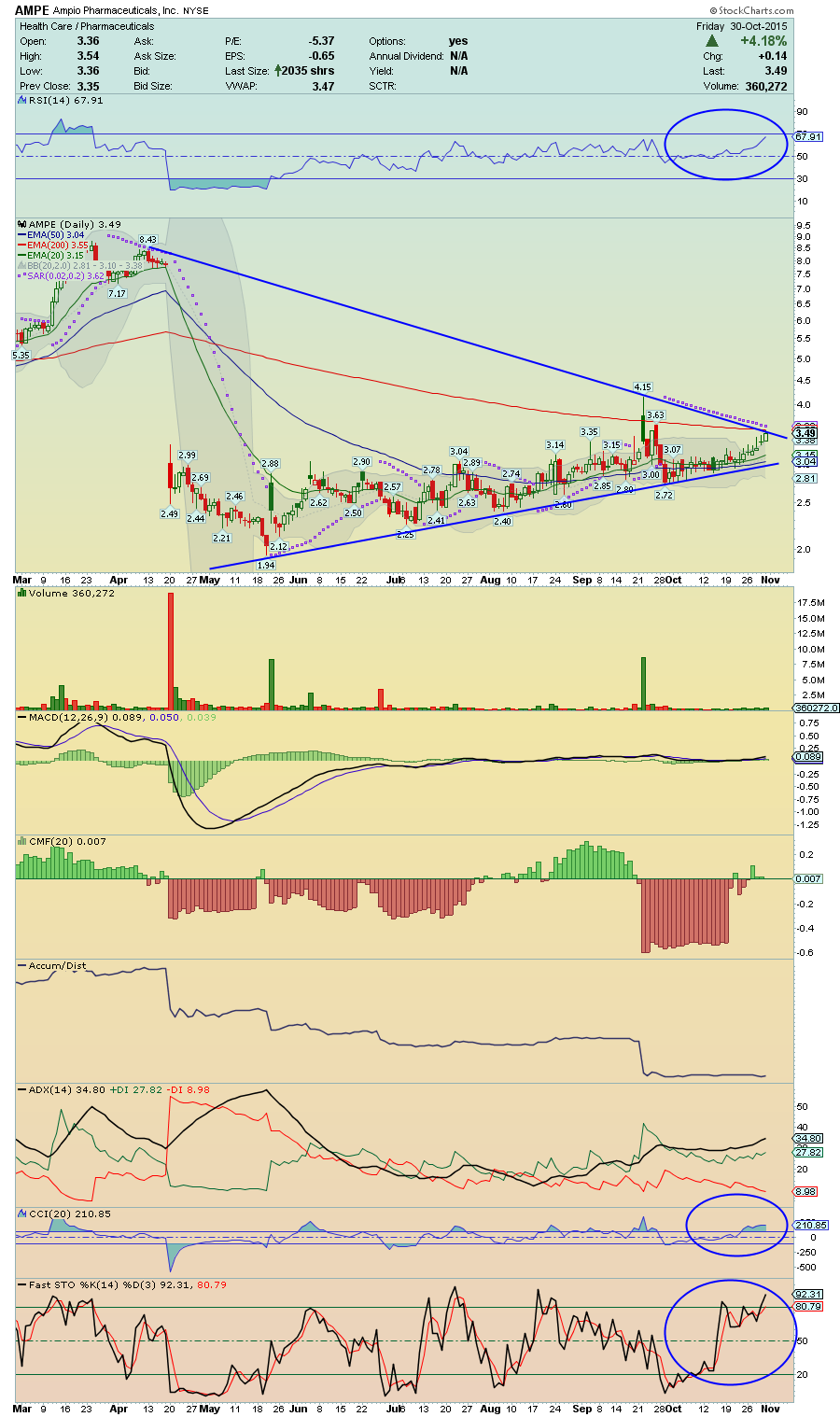Click the 210.85 CCI axis value tag
This screenshot has height=1417, width=840.
tap(810, 1225)
